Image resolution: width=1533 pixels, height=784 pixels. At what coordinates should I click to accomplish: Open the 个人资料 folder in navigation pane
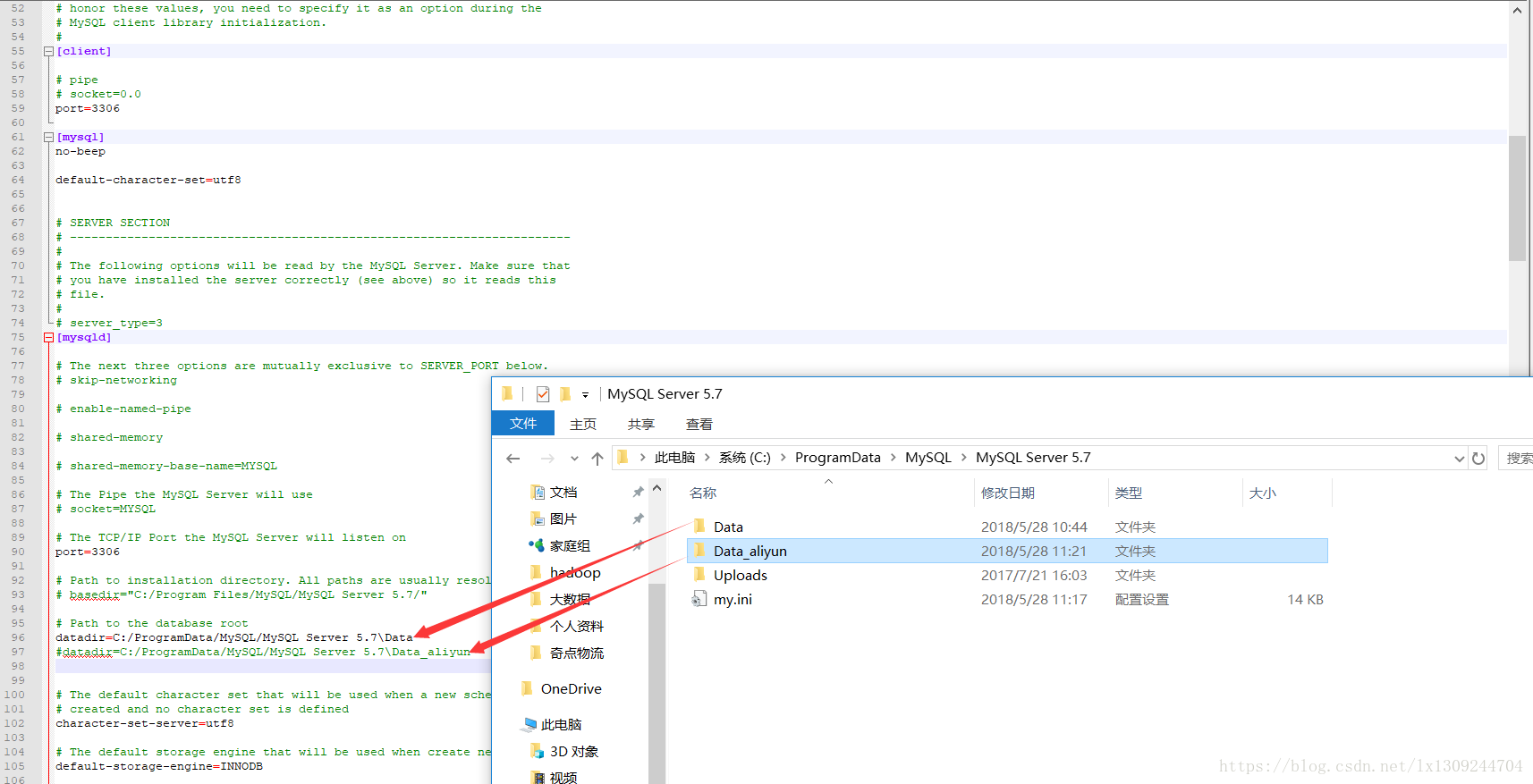576,627
